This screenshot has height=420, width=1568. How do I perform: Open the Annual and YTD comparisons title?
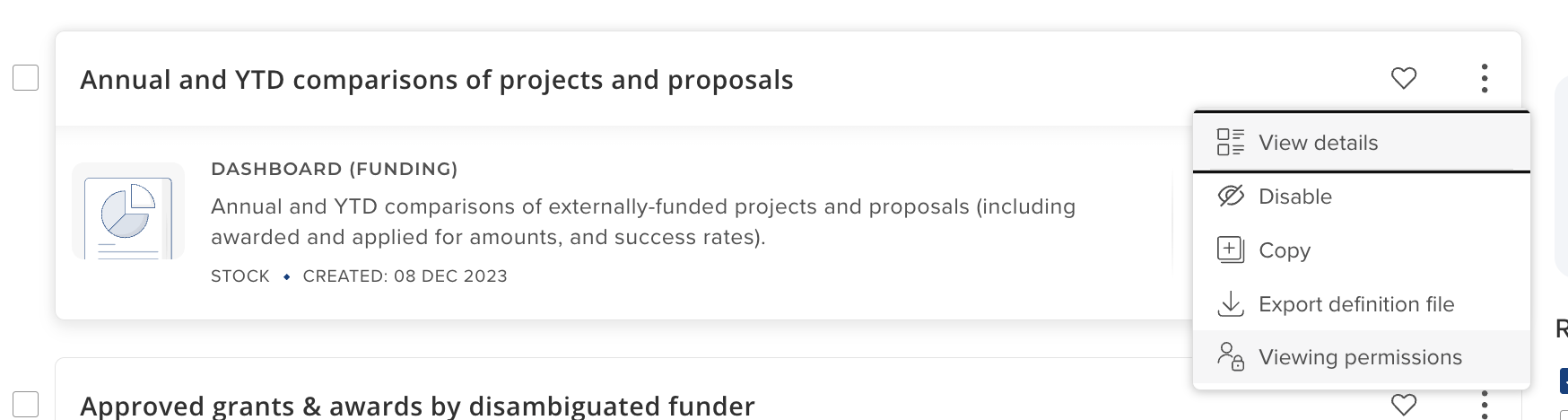(x=436, y=80)
